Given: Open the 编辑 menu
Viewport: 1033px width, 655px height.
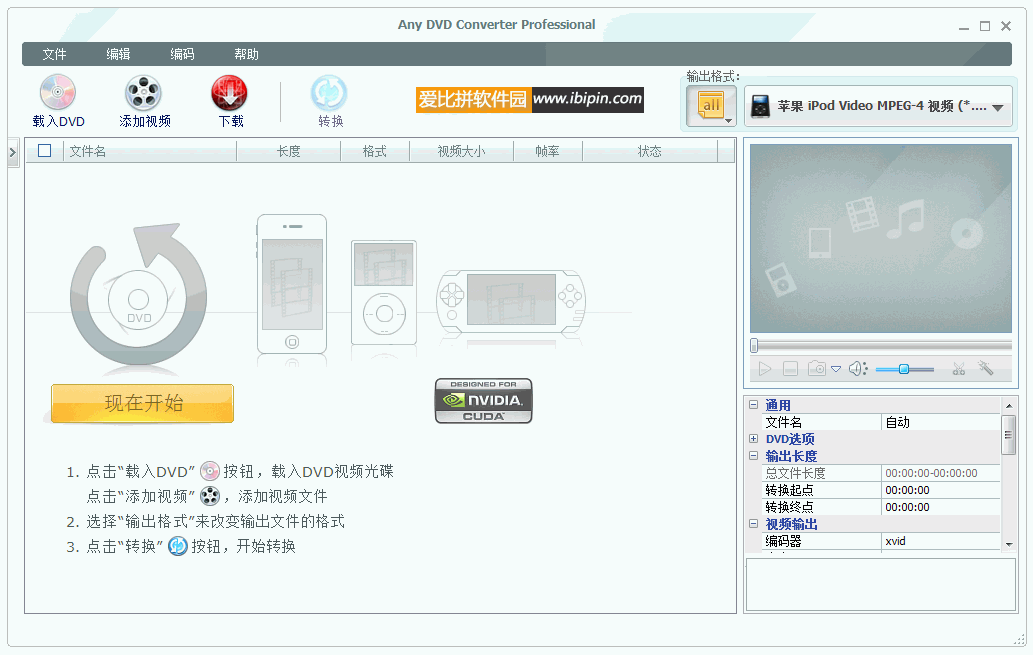Looking at the screenshot, I should (119, 54).
